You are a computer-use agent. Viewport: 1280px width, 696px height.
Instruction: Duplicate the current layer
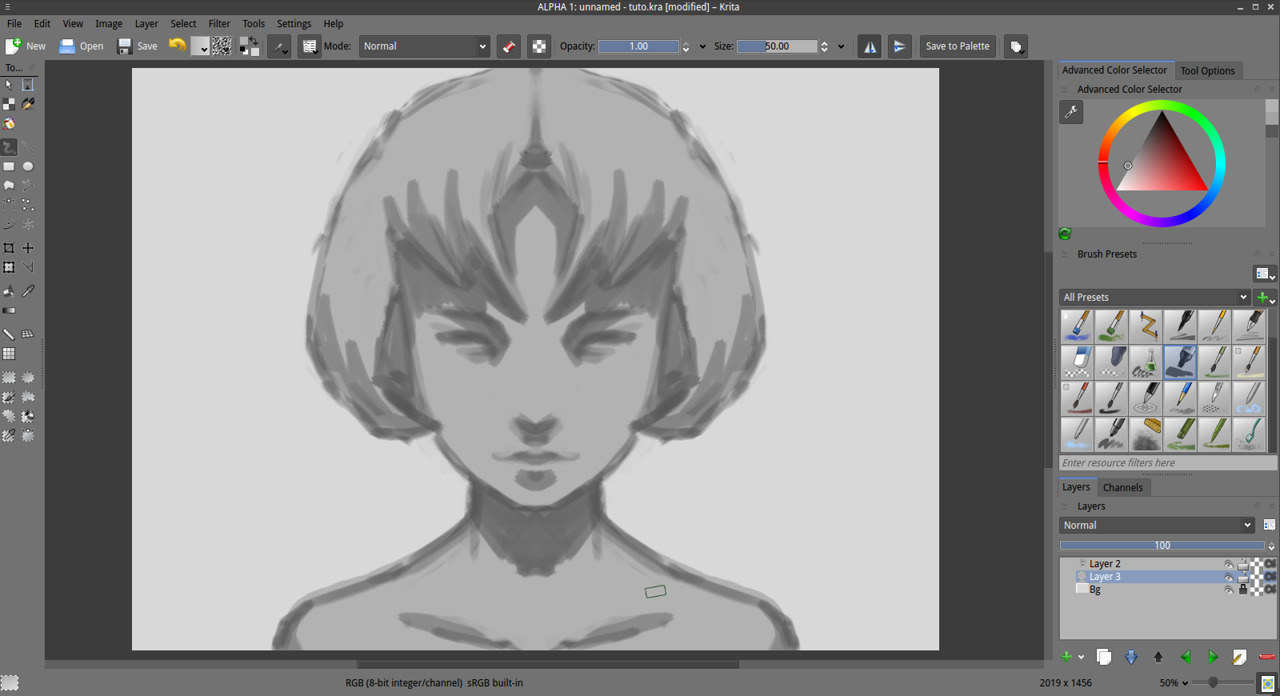tap(1103, 656)
